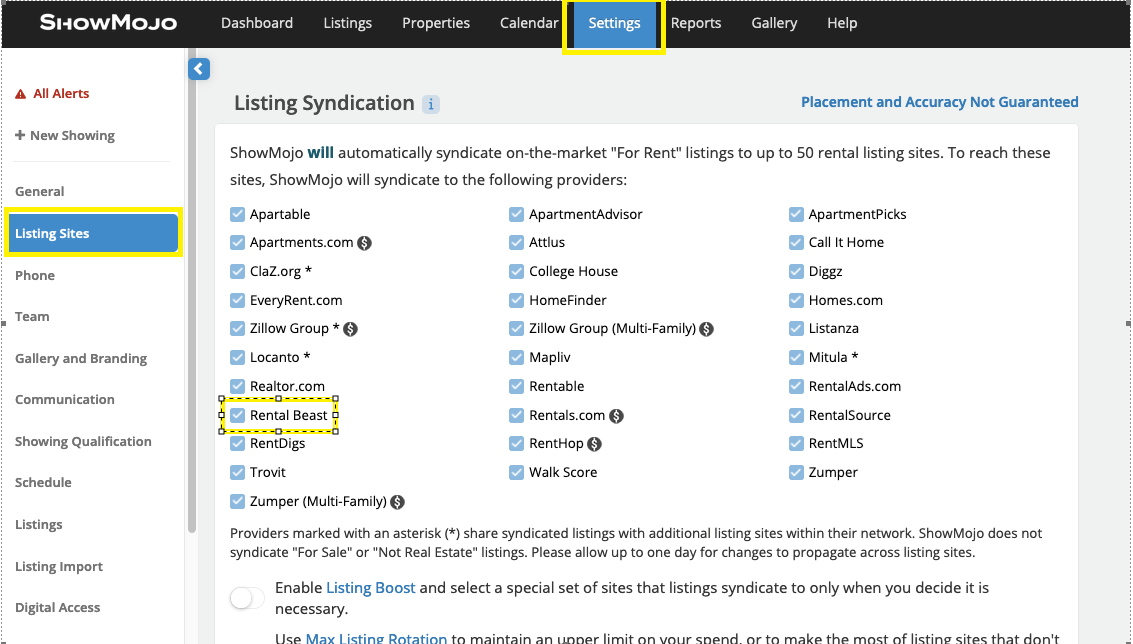Click the All Alerts warning triangle
This screenshot has height=644, width=1133.
[x=19, y=92]
